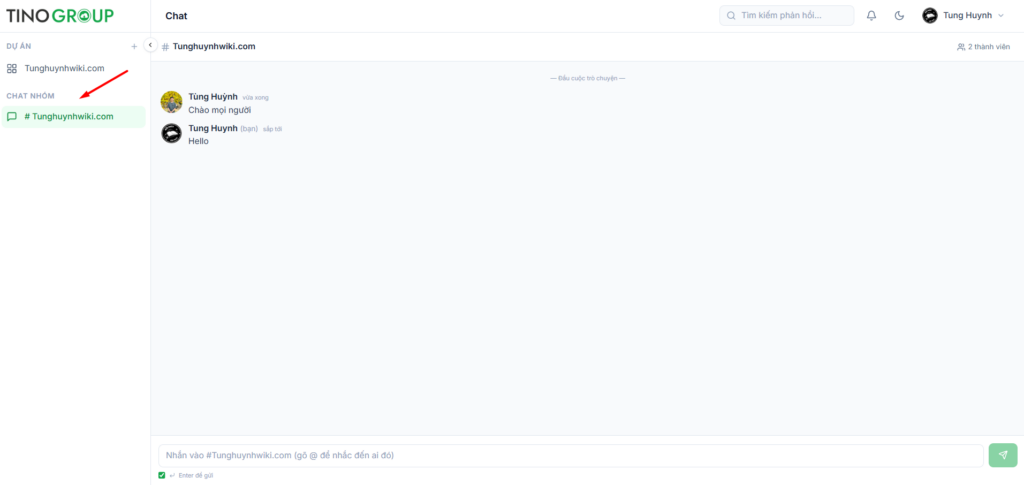This screenshot has width=1024, height=485.
Task: Toggle dark mode moon icon
Action: pos(899,16)
